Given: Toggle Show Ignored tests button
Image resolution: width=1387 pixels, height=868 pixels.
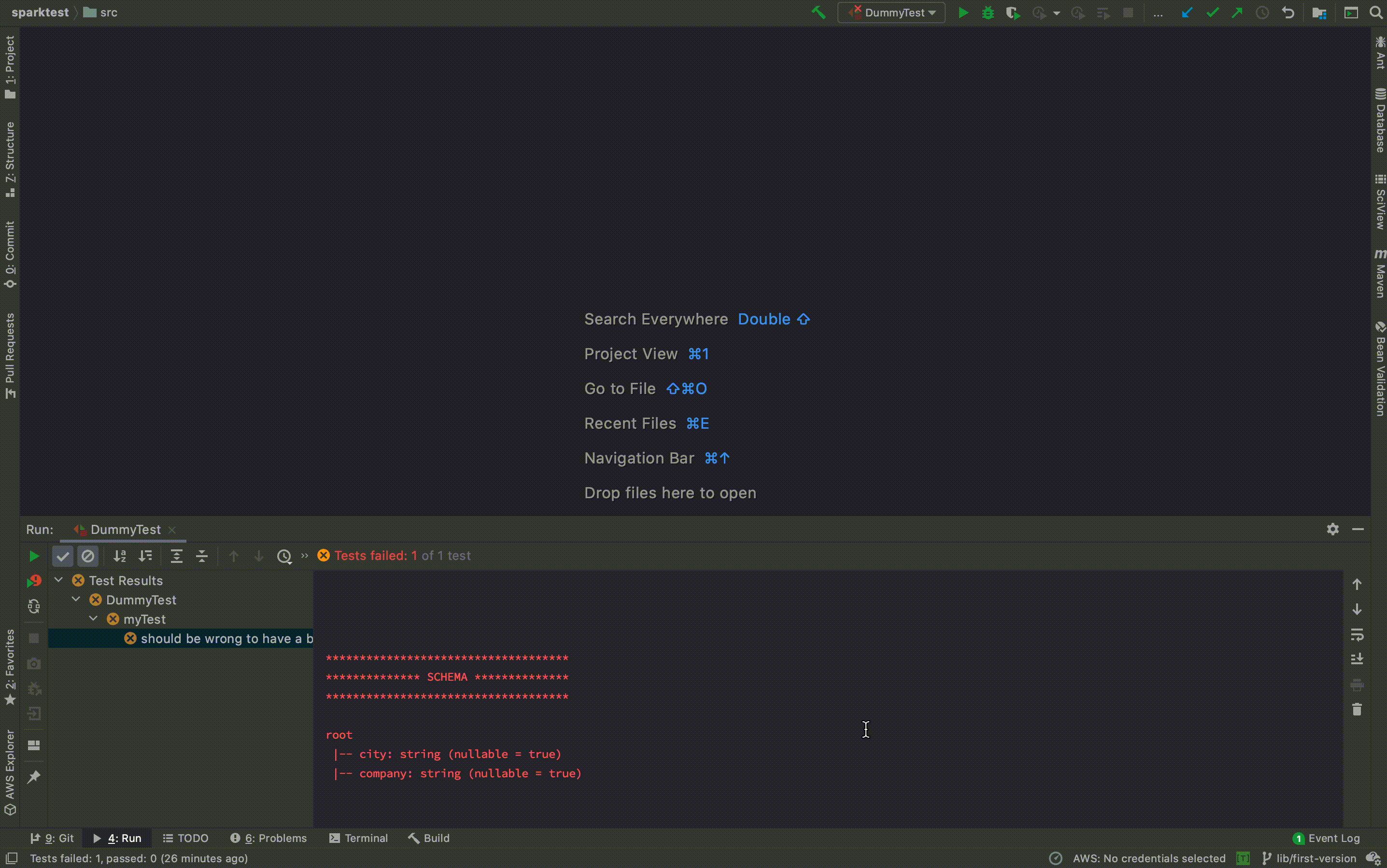Looking at the screenshot, I should 88,556.
